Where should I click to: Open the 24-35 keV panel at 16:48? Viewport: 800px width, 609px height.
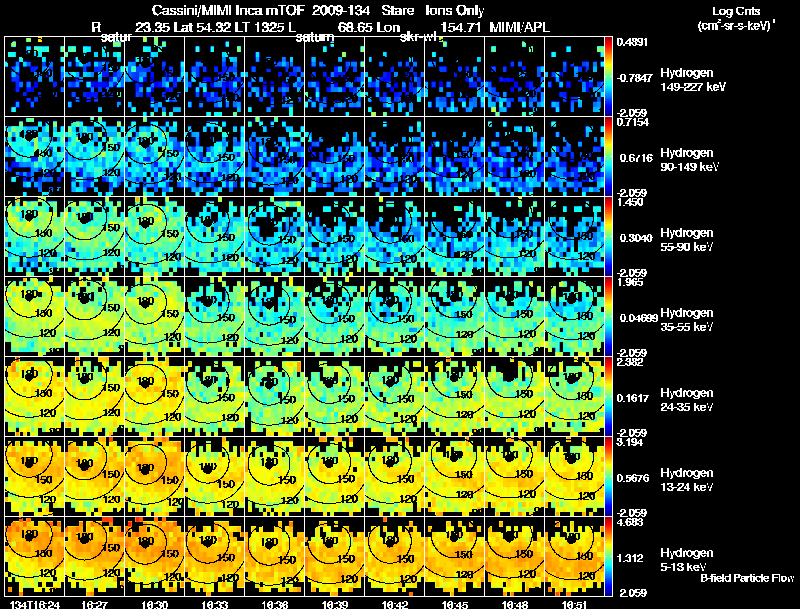click(515, 396)
